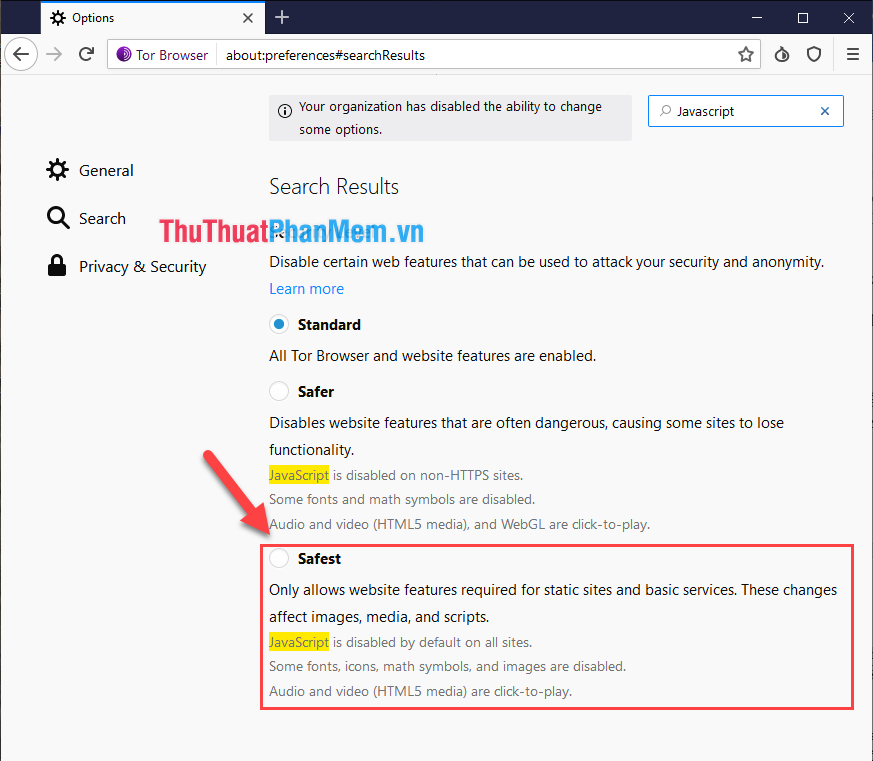Reload the preferences page
873x761 pixels.
pos(86,54)
